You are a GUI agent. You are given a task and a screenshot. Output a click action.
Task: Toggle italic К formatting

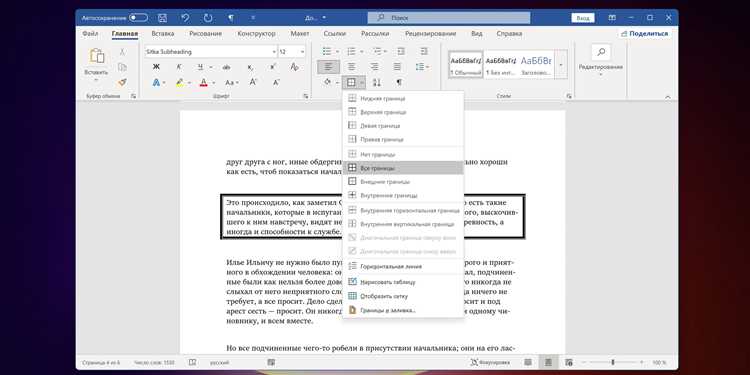(x=179, y=67)
